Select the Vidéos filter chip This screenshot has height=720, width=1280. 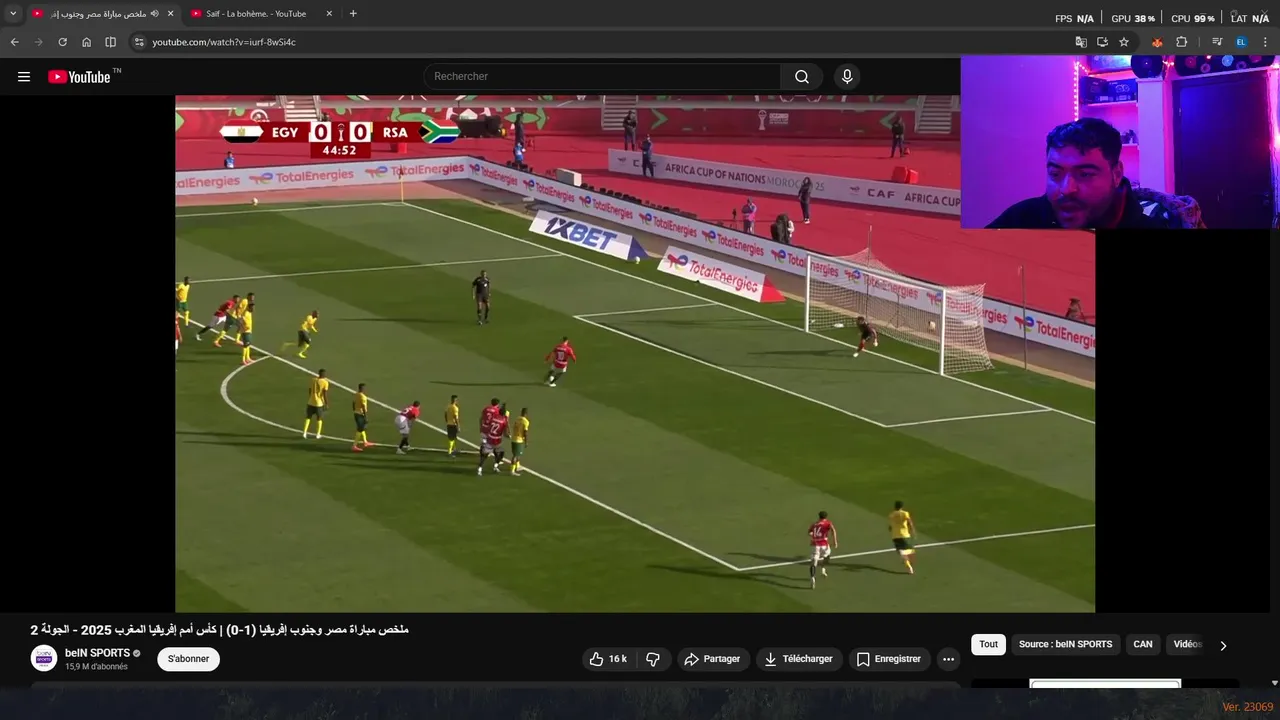pos(1187,644)
